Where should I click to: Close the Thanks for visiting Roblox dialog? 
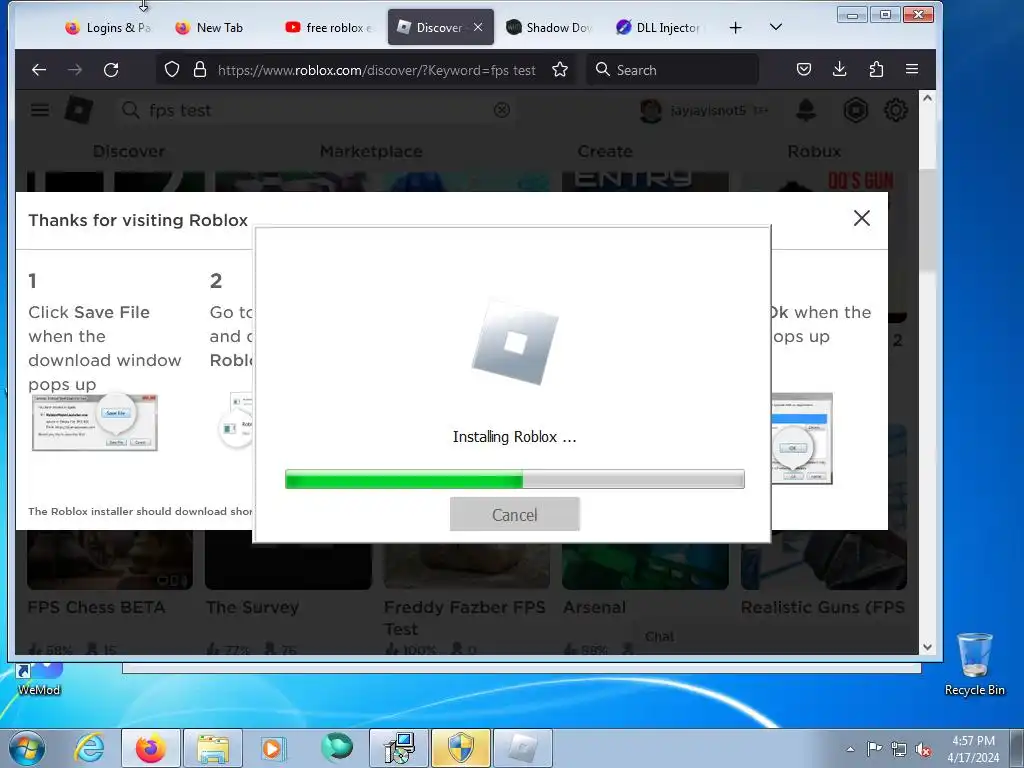click(x=862, y=218)
